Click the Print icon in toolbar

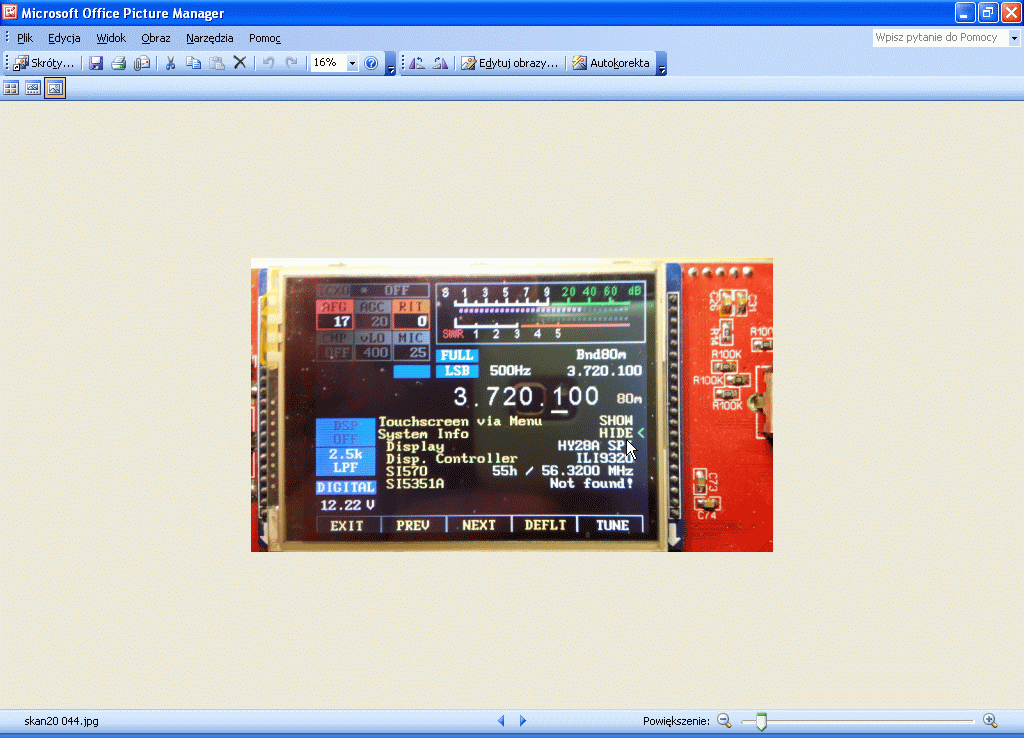coord(118,63)
